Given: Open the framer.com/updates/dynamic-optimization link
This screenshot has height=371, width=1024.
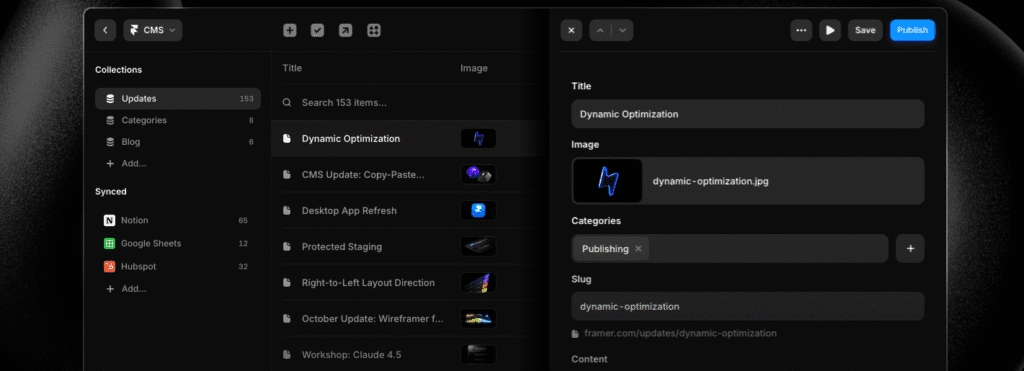Looking at the screenshot, I should click(x=680, y=333).
